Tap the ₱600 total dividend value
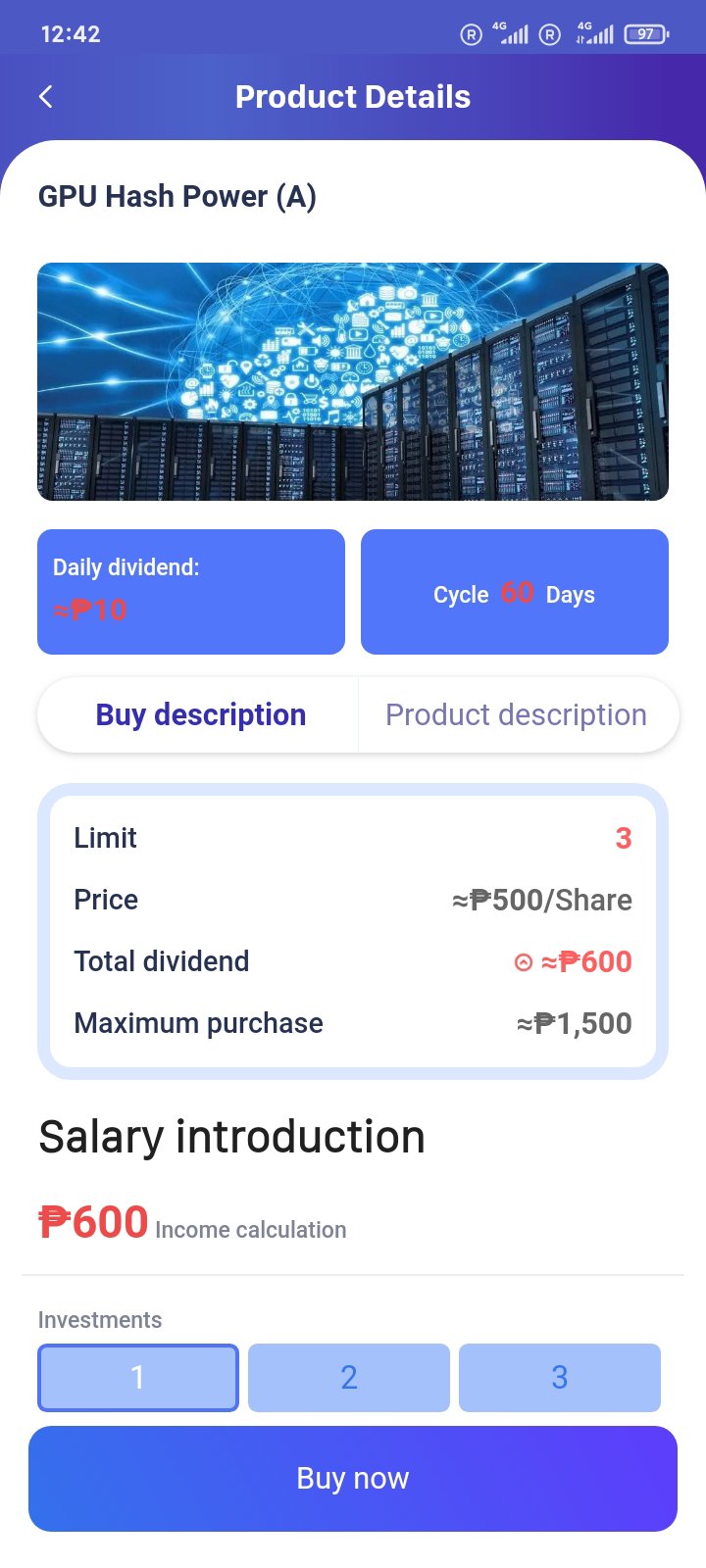 tap(586, 961)
